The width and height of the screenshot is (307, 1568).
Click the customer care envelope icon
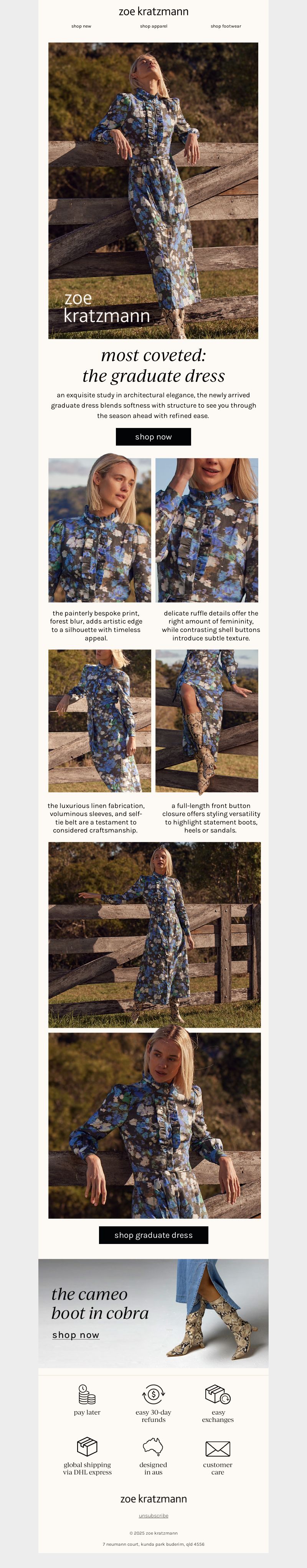click(x=218, y=1448)
